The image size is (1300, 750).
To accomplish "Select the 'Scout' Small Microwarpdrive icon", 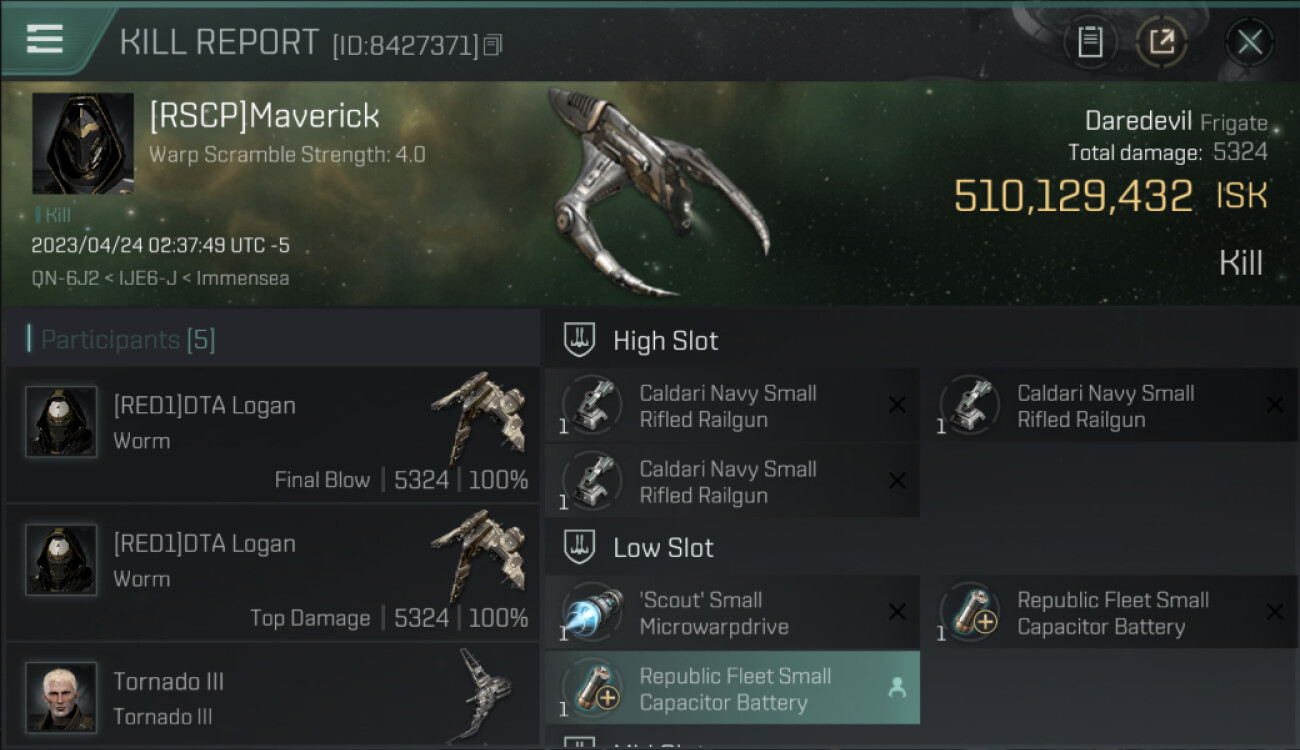I will [592, 613].
